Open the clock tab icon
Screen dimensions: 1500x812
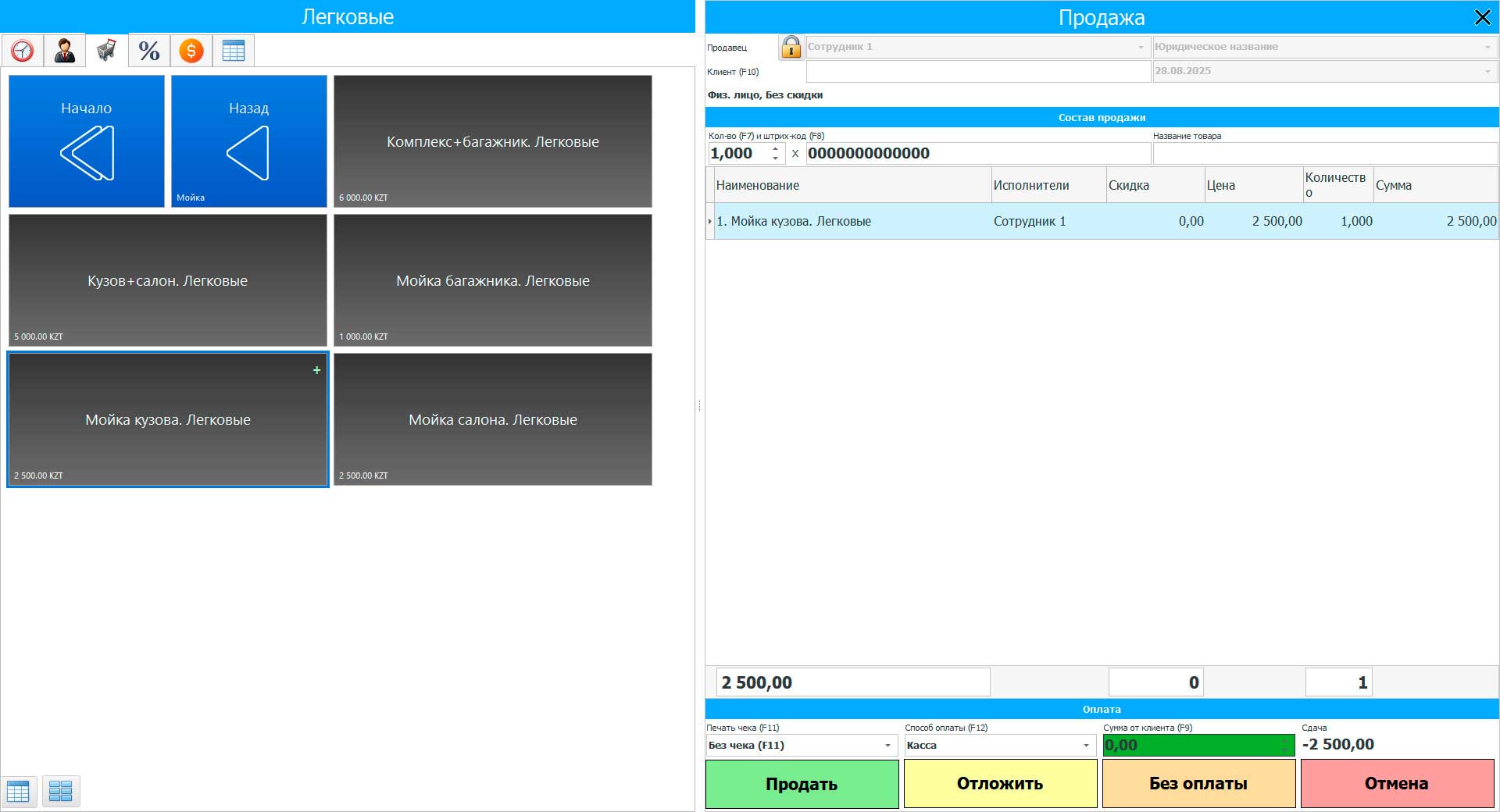pyautogui.click(x=22, y=51)
